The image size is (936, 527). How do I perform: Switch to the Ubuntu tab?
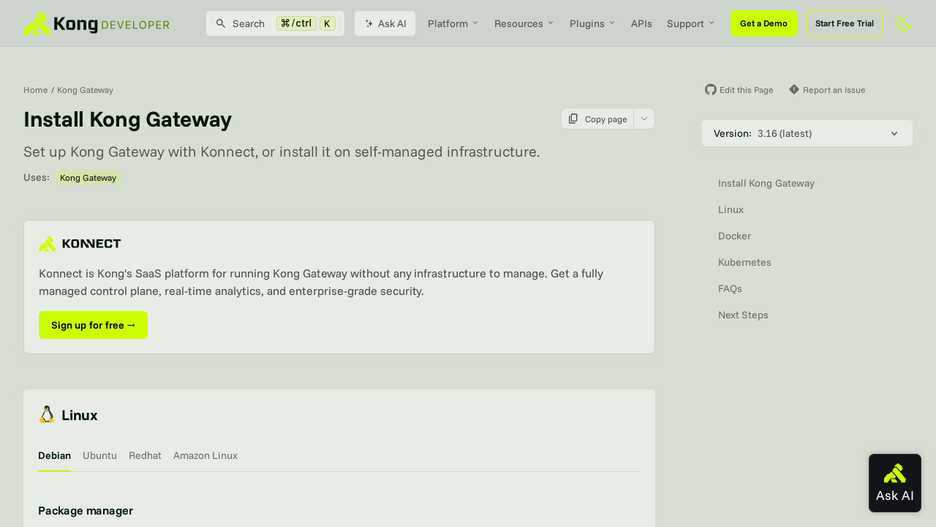[x=100, y=455]
